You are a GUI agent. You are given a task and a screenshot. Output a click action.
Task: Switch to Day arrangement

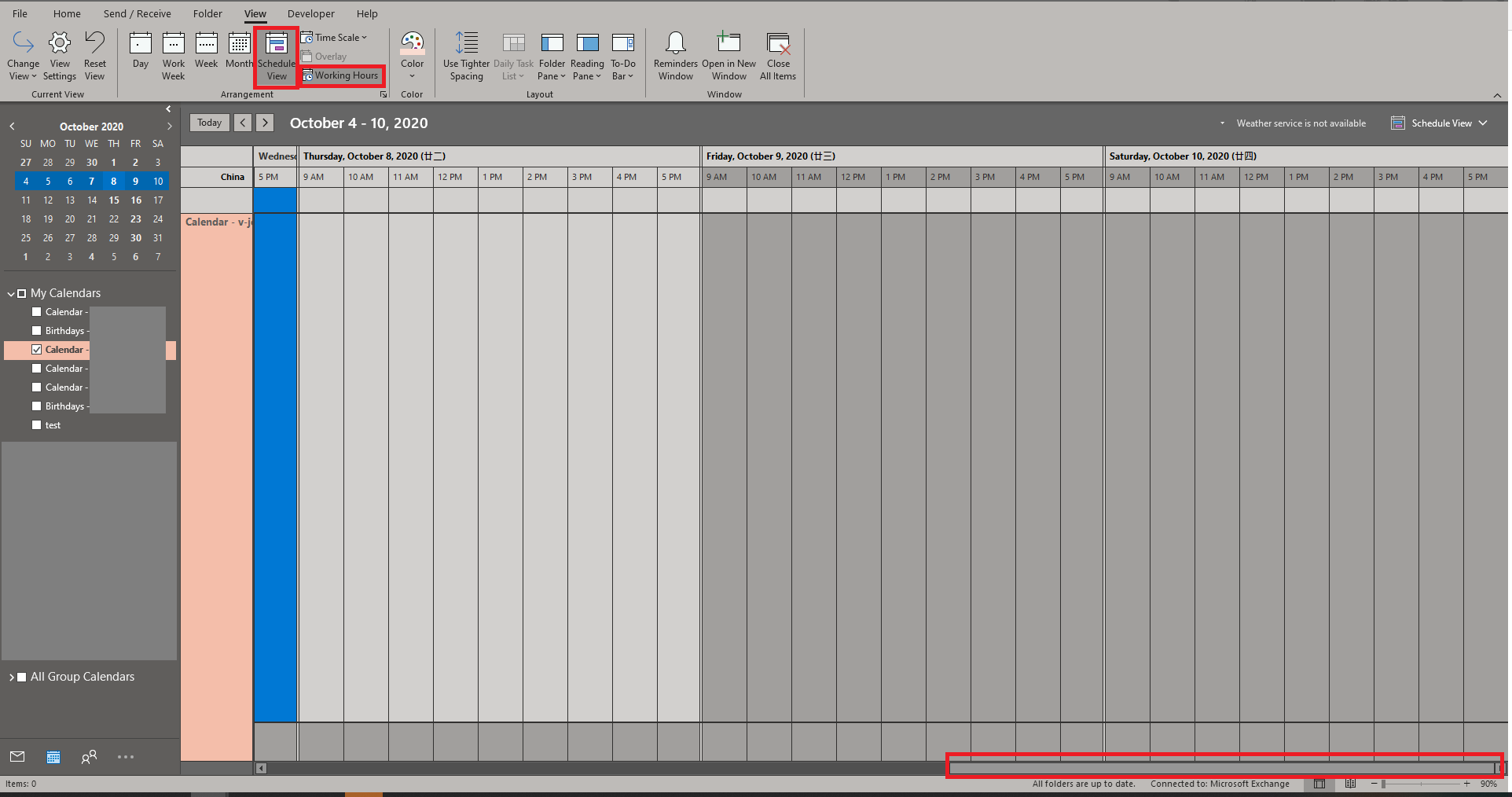tap(141, 52)
